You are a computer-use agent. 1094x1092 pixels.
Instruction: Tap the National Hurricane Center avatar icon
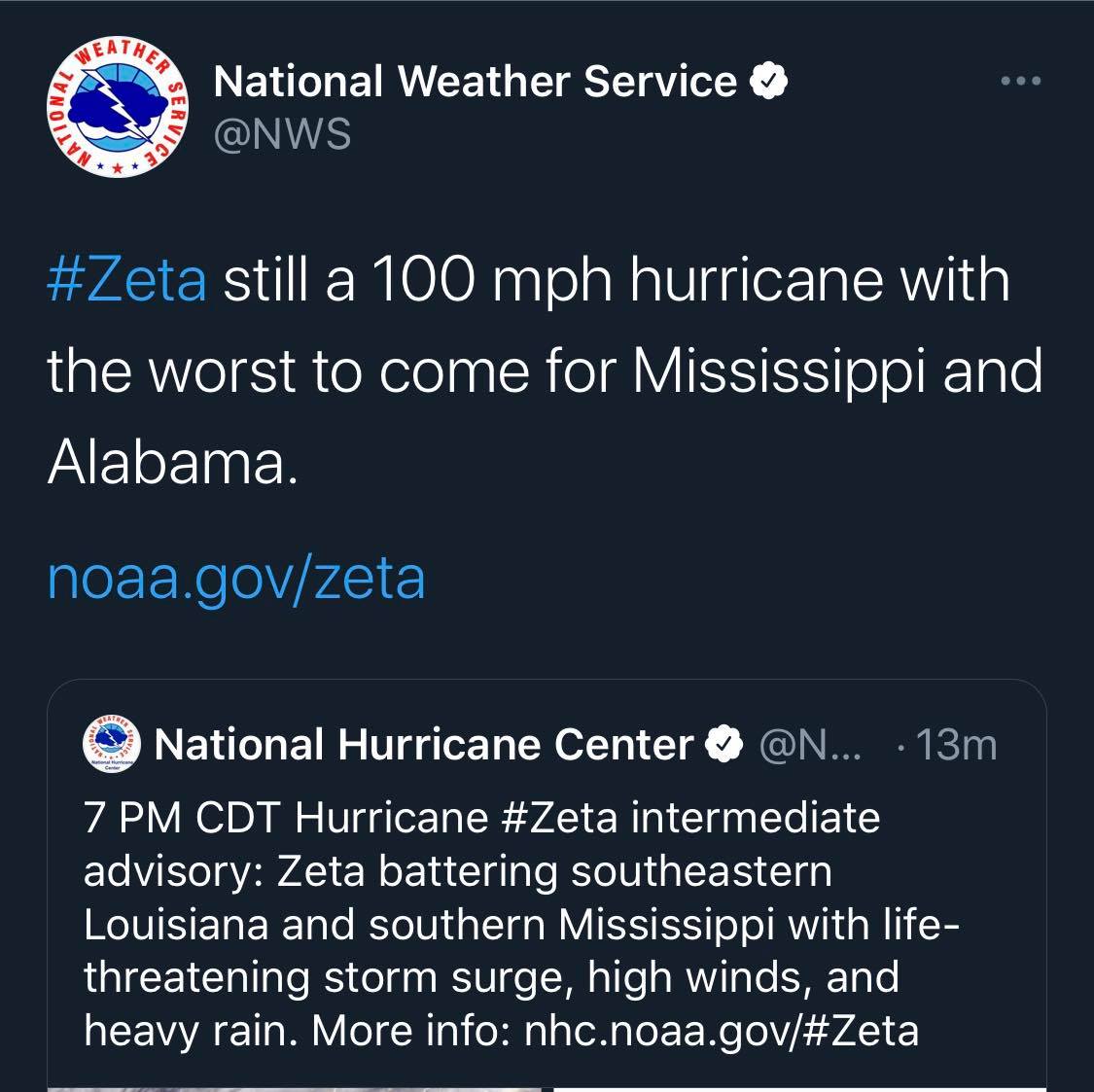tap(112, 744)
